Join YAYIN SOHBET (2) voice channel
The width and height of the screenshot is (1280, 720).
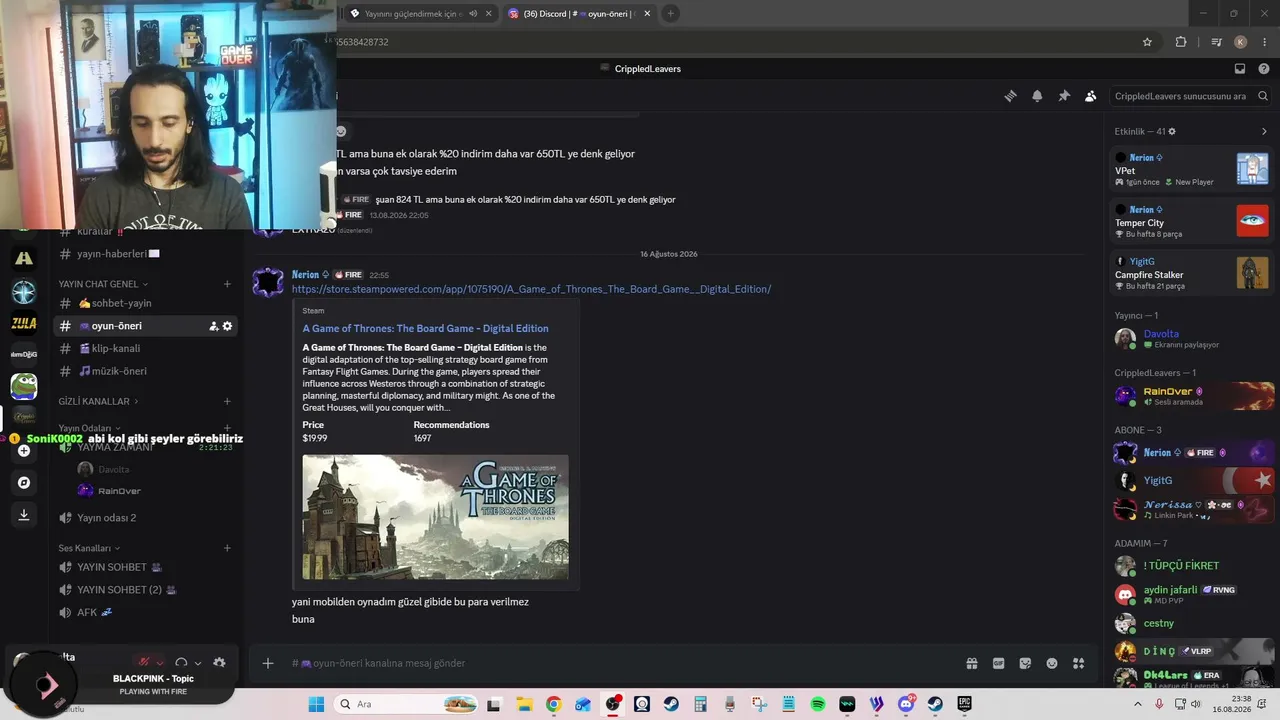point(145,590)
